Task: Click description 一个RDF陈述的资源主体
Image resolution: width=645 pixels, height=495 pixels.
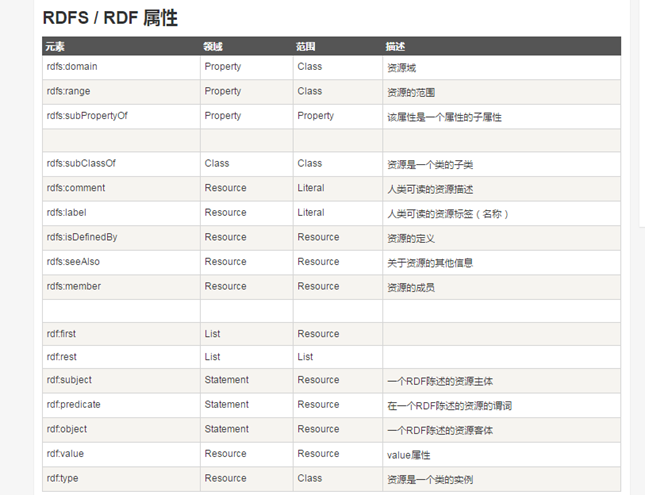Action: [440, 381]
